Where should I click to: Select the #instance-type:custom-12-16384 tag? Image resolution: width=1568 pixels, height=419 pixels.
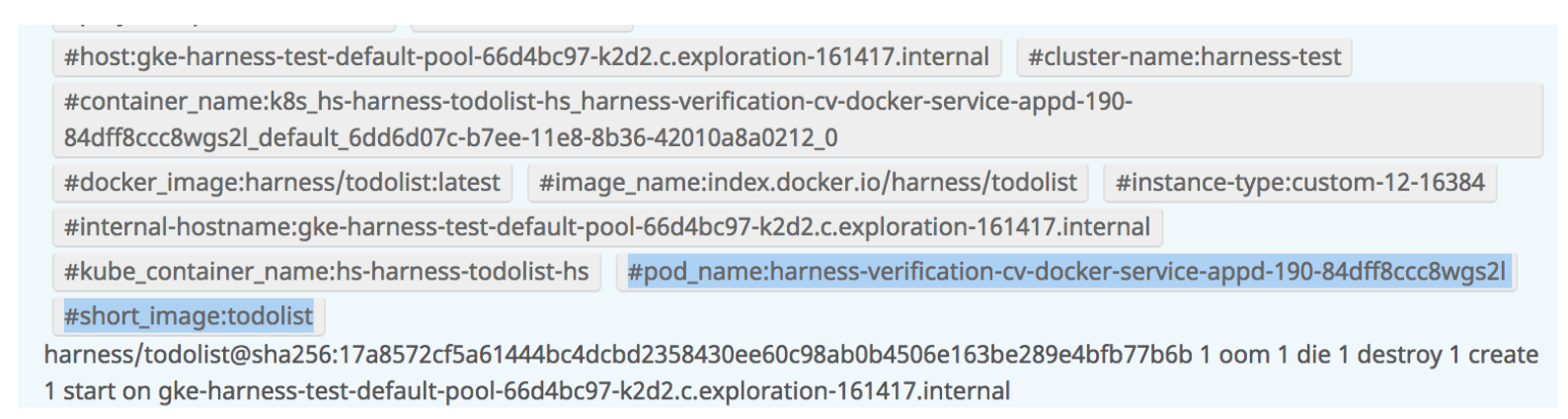pyautogui.click(x=1299, y=183)
